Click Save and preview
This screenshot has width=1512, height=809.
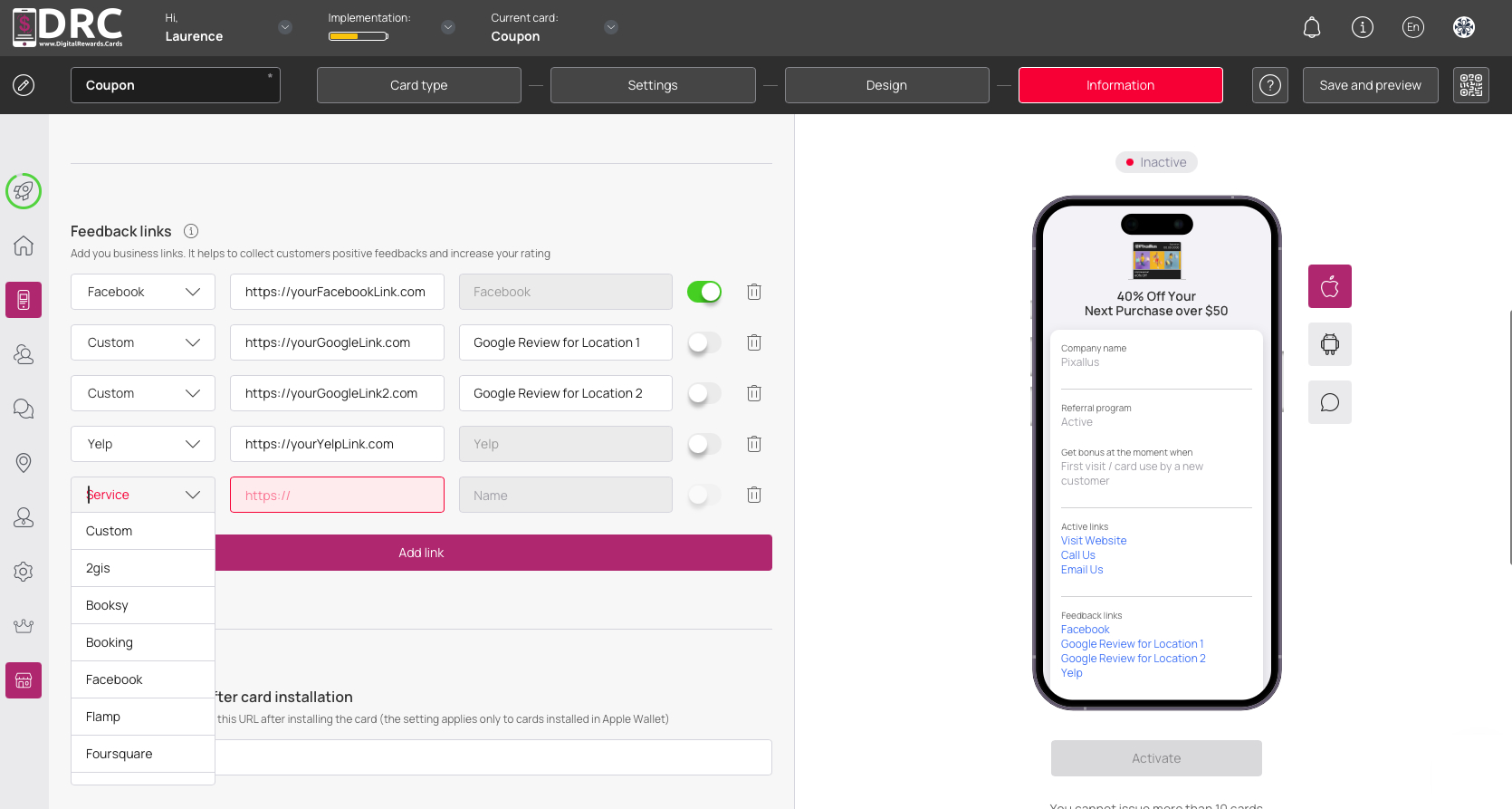coord(1371,85)
